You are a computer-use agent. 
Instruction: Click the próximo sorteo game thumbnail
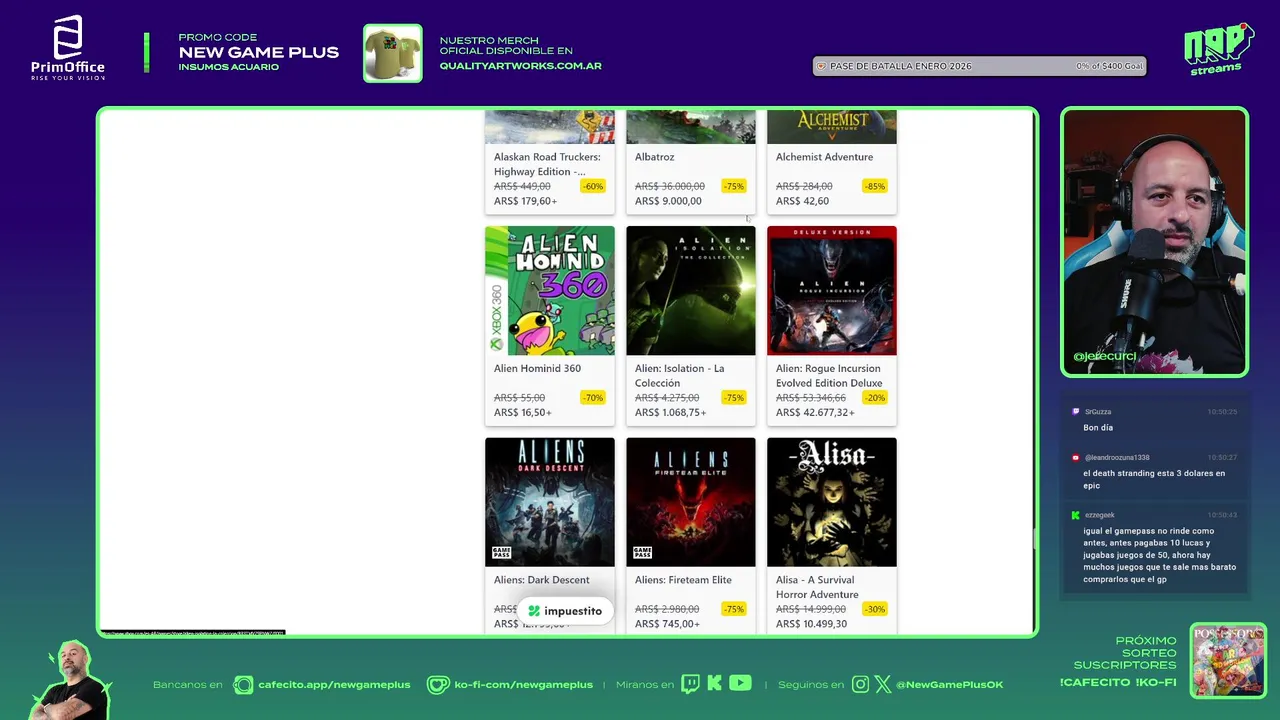(x=1228, y=661)
